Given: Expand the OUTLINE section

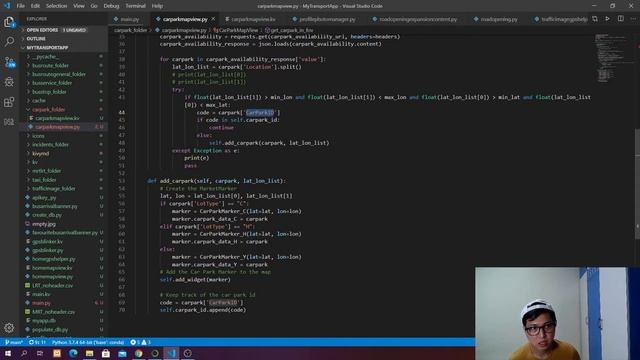Looking at the screenshot, I should click(63, 39).
